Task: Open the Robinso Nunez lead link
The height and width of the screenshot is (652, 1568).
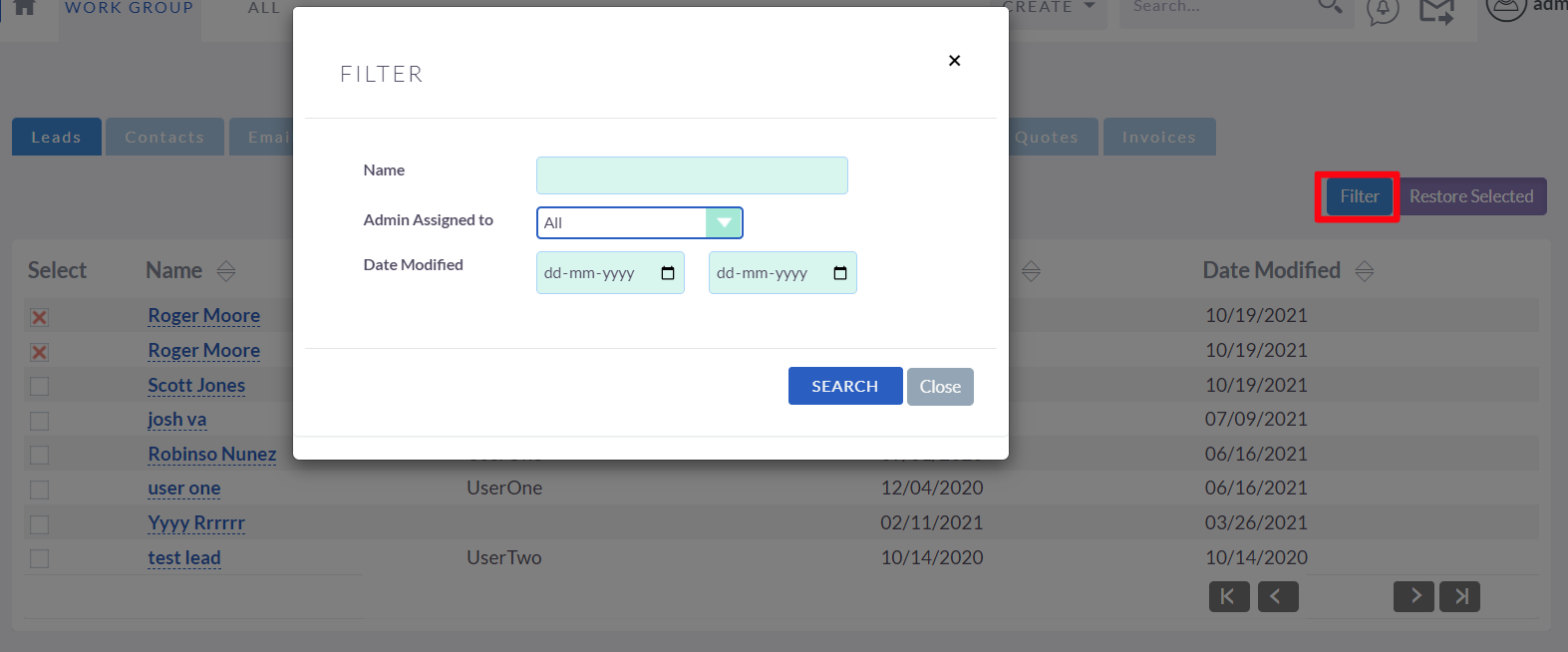Action: pos(212,454)
